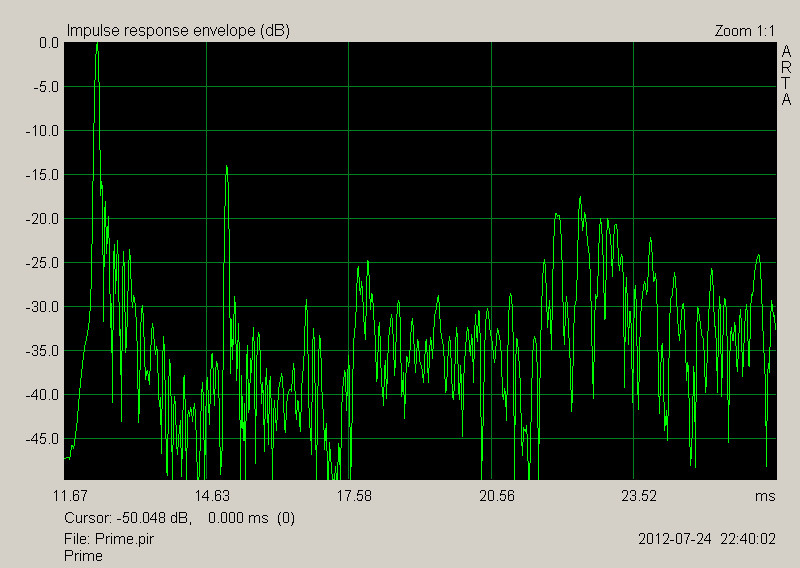Screen dimensions: 800x568
Task: Click the 17.58 time axis label
Action: click(354, 496)
